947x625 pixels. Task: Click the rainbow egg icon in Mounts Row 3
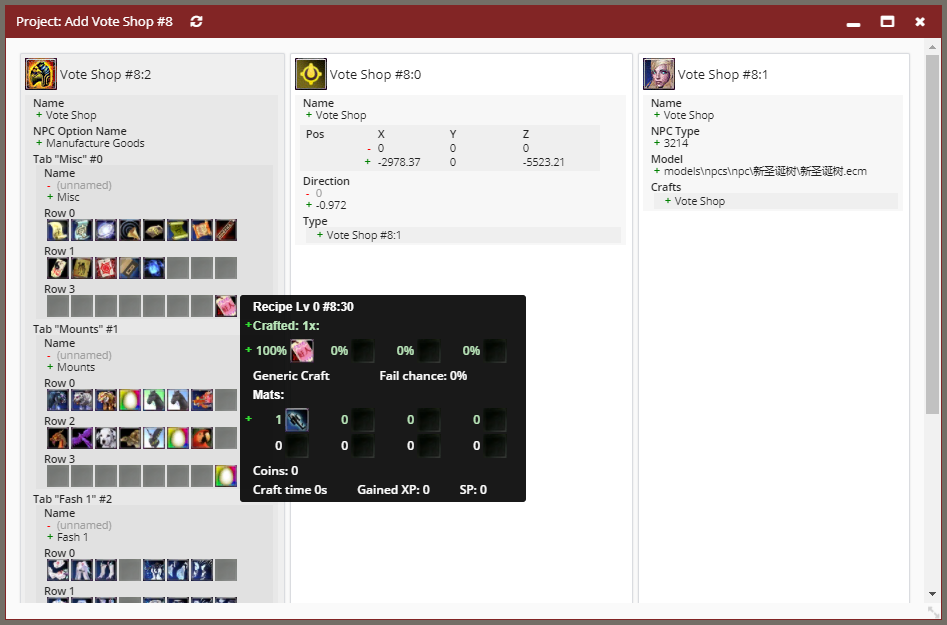coord(226,476)
